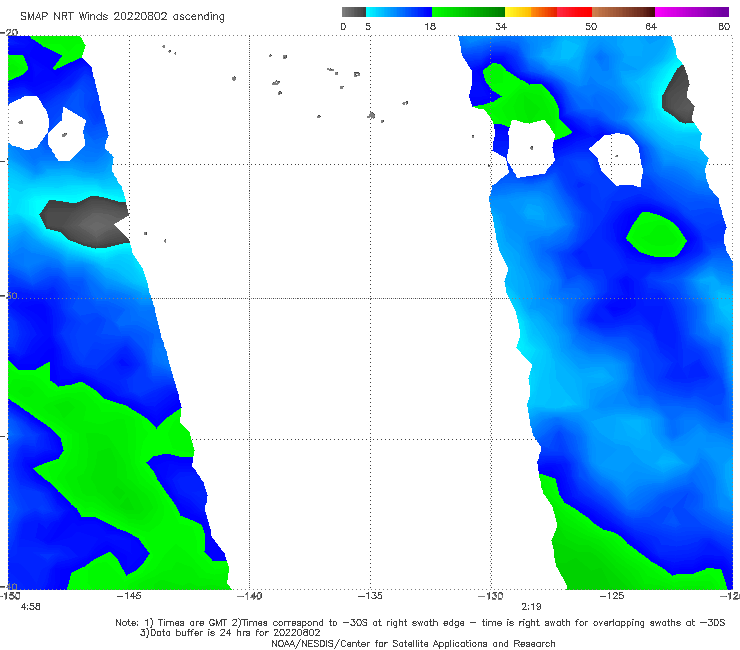Click the latitude label '-30' on the left axis

(9, 295)
